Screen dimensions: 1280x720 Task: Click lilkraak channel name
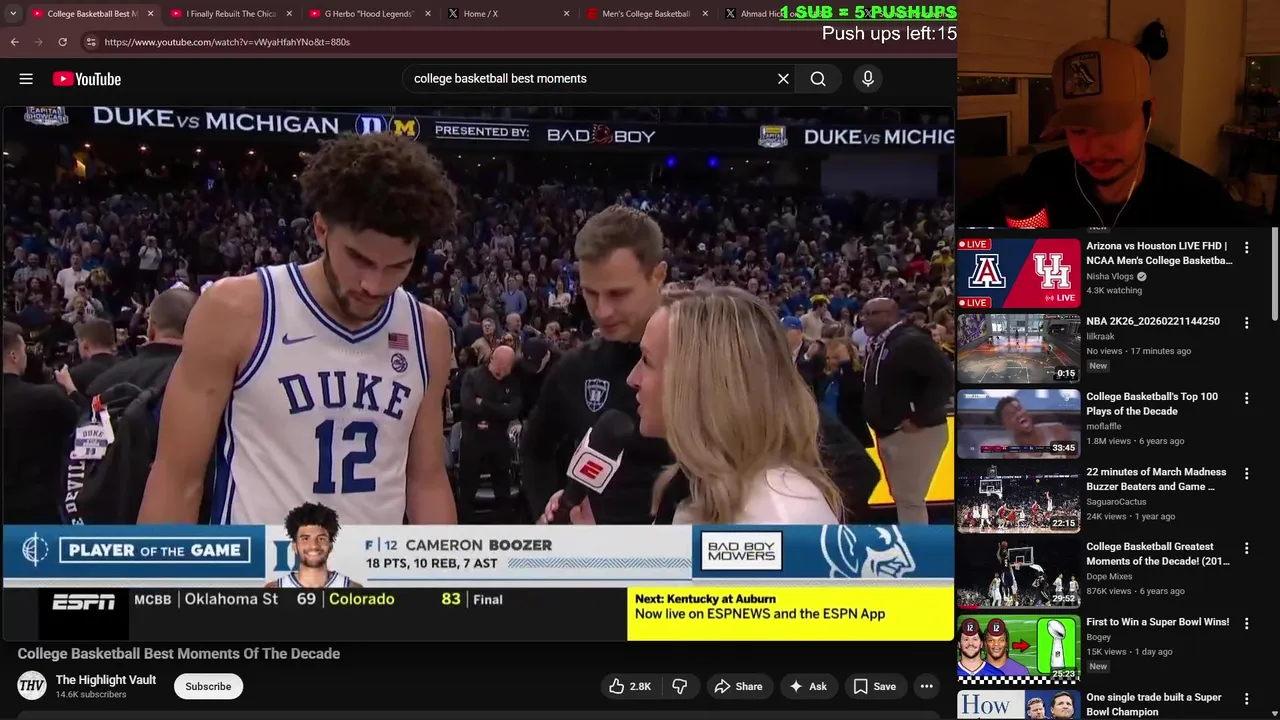coord(1101,337)
